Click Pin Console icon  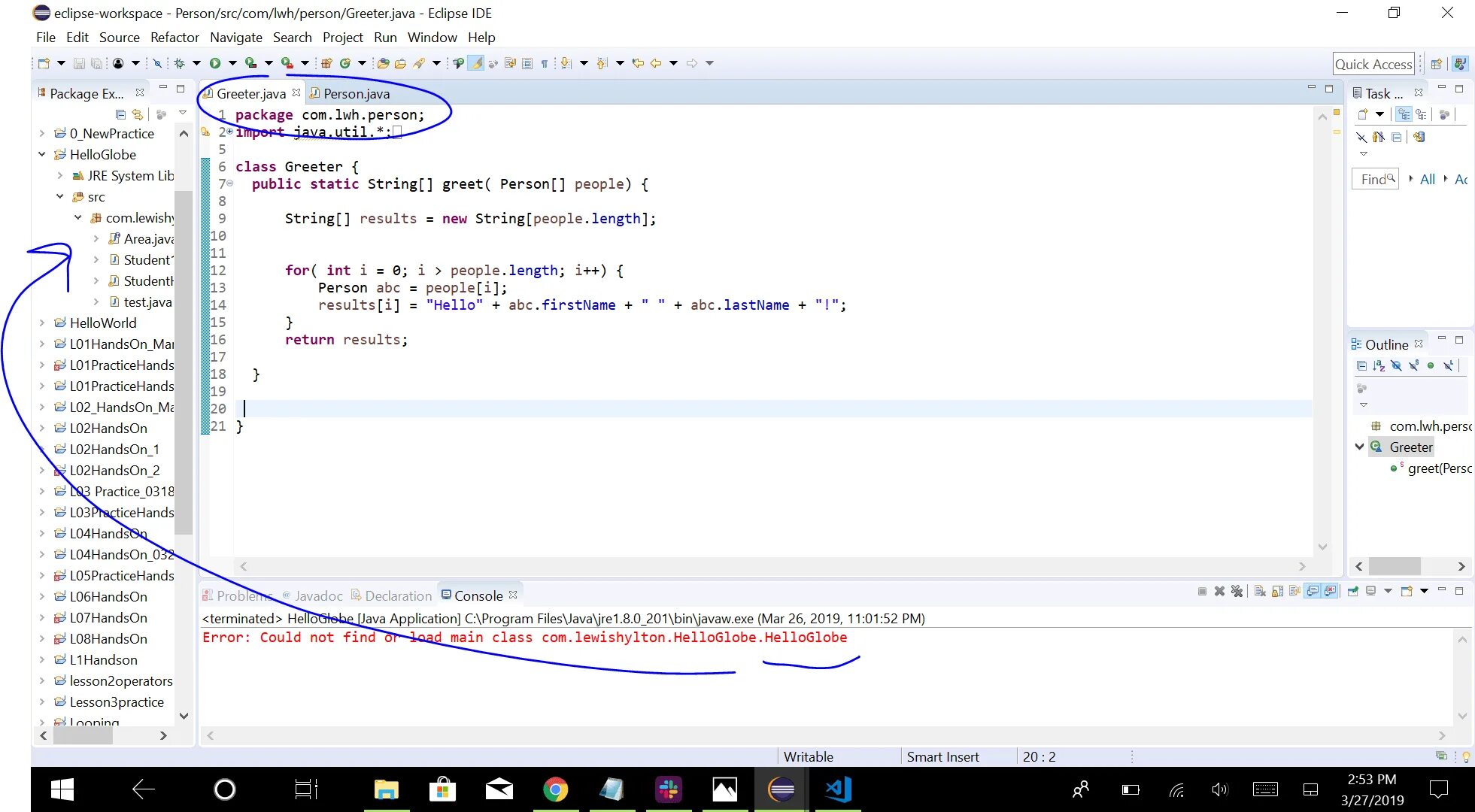[1353, 592]
